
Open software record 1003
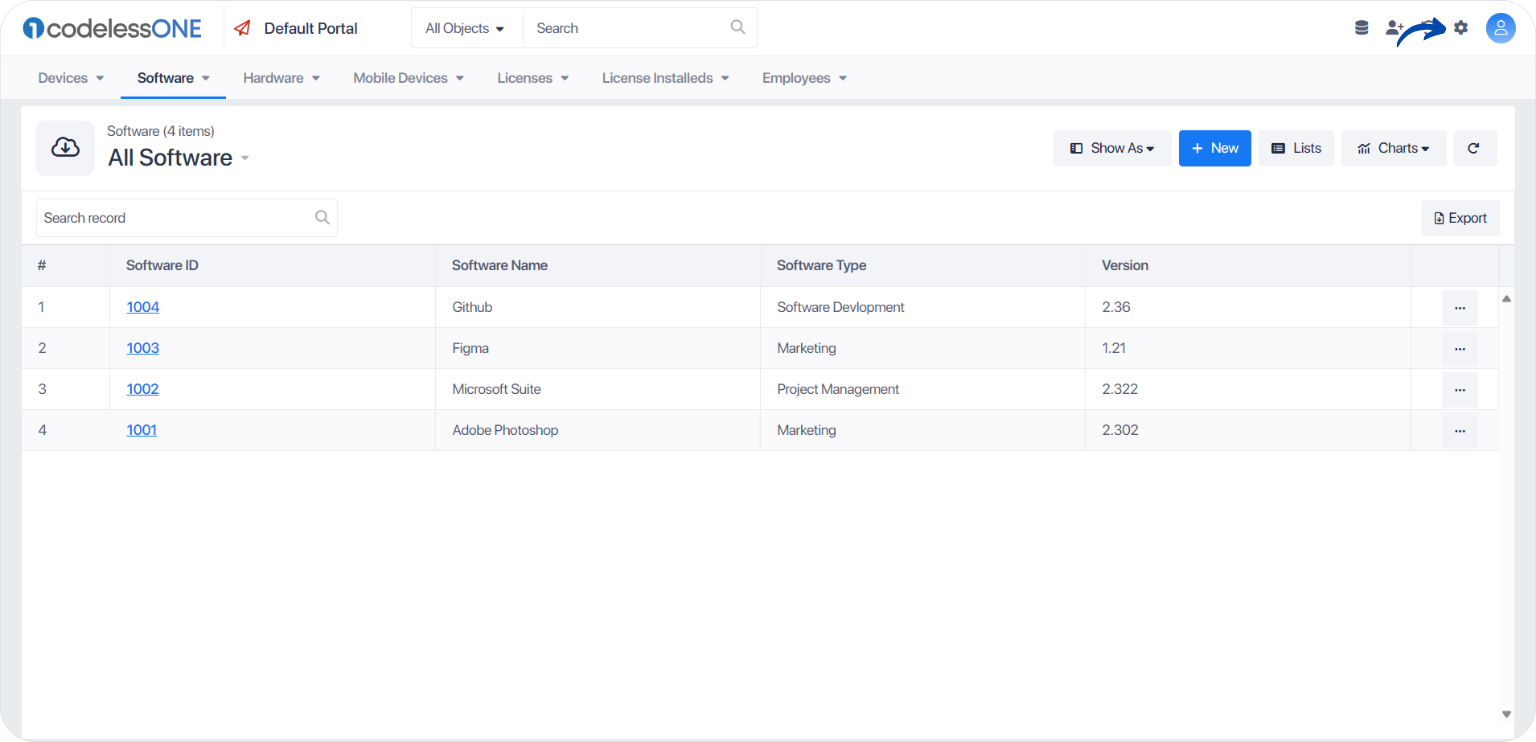(143, 348)
